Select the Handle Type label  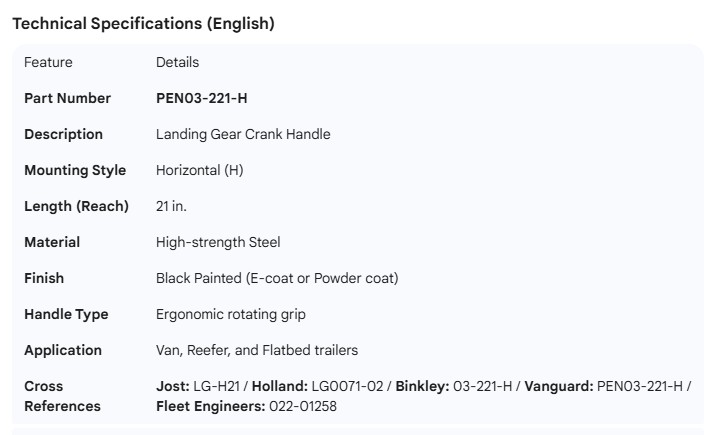coord(66,314)
